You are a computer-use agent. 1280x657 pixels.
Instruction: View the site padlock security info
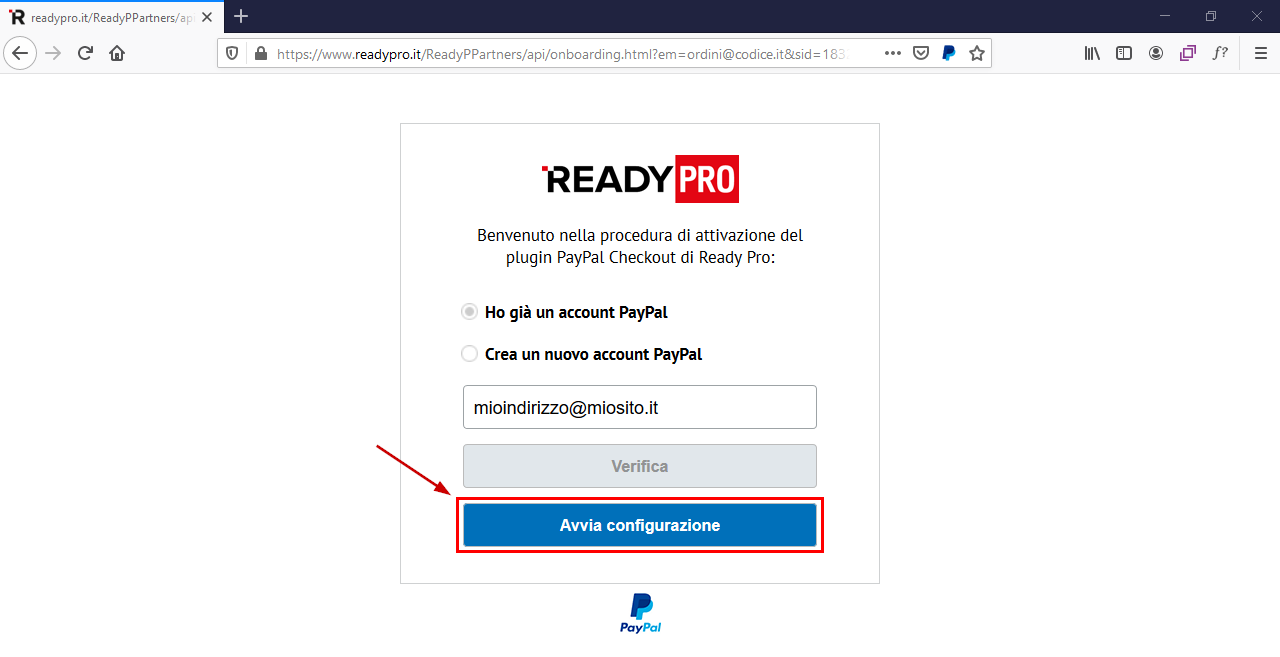(x=261, y=53)
